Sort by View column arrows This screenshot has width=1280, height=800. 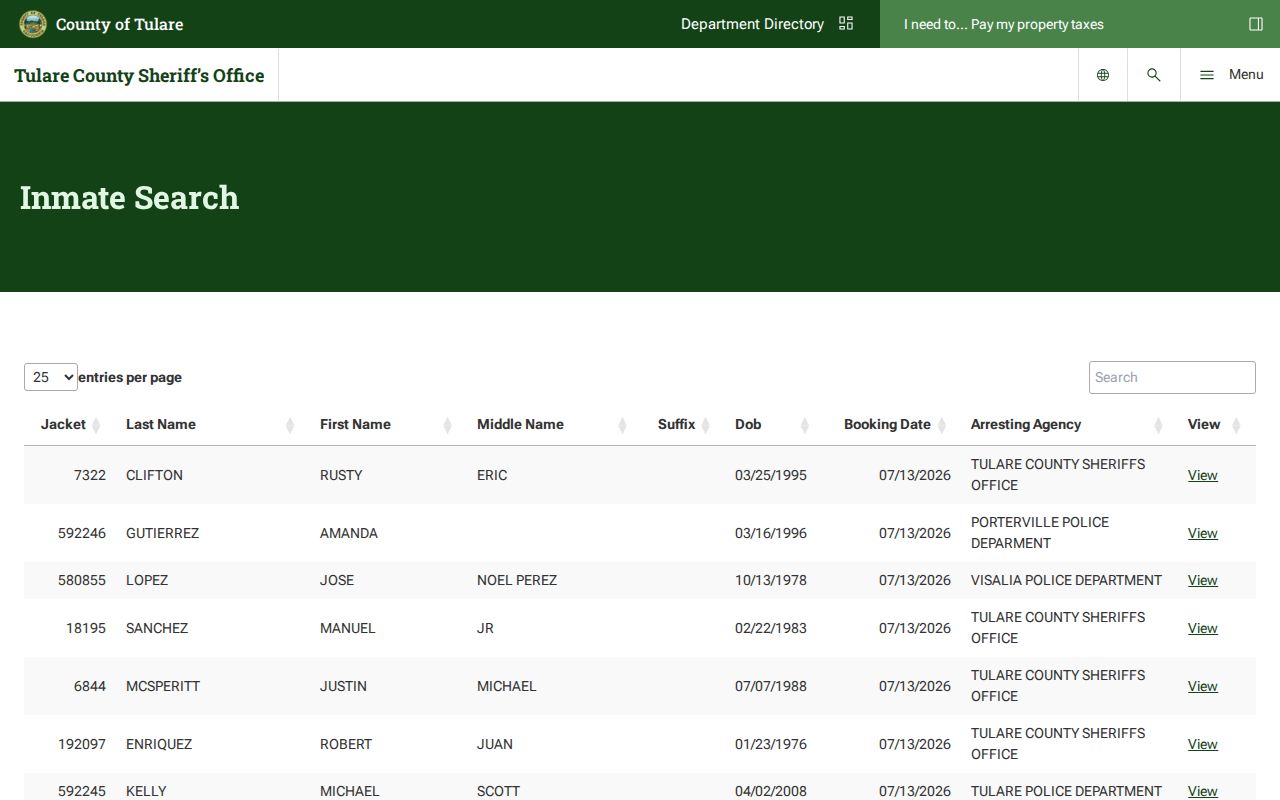tap(1236, 425)
